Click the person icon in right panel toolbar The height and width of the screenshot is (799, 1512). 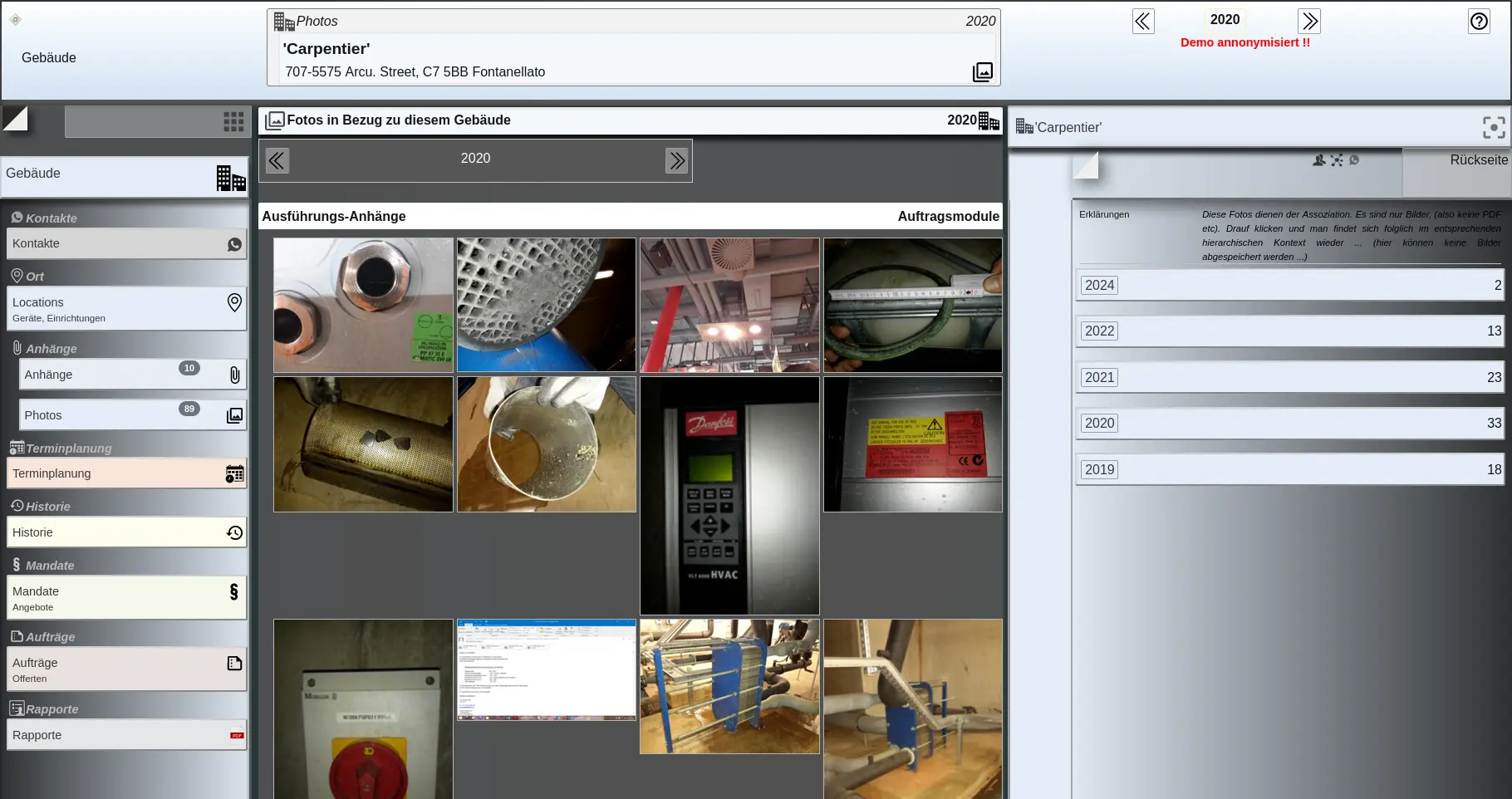point(1318,159)
